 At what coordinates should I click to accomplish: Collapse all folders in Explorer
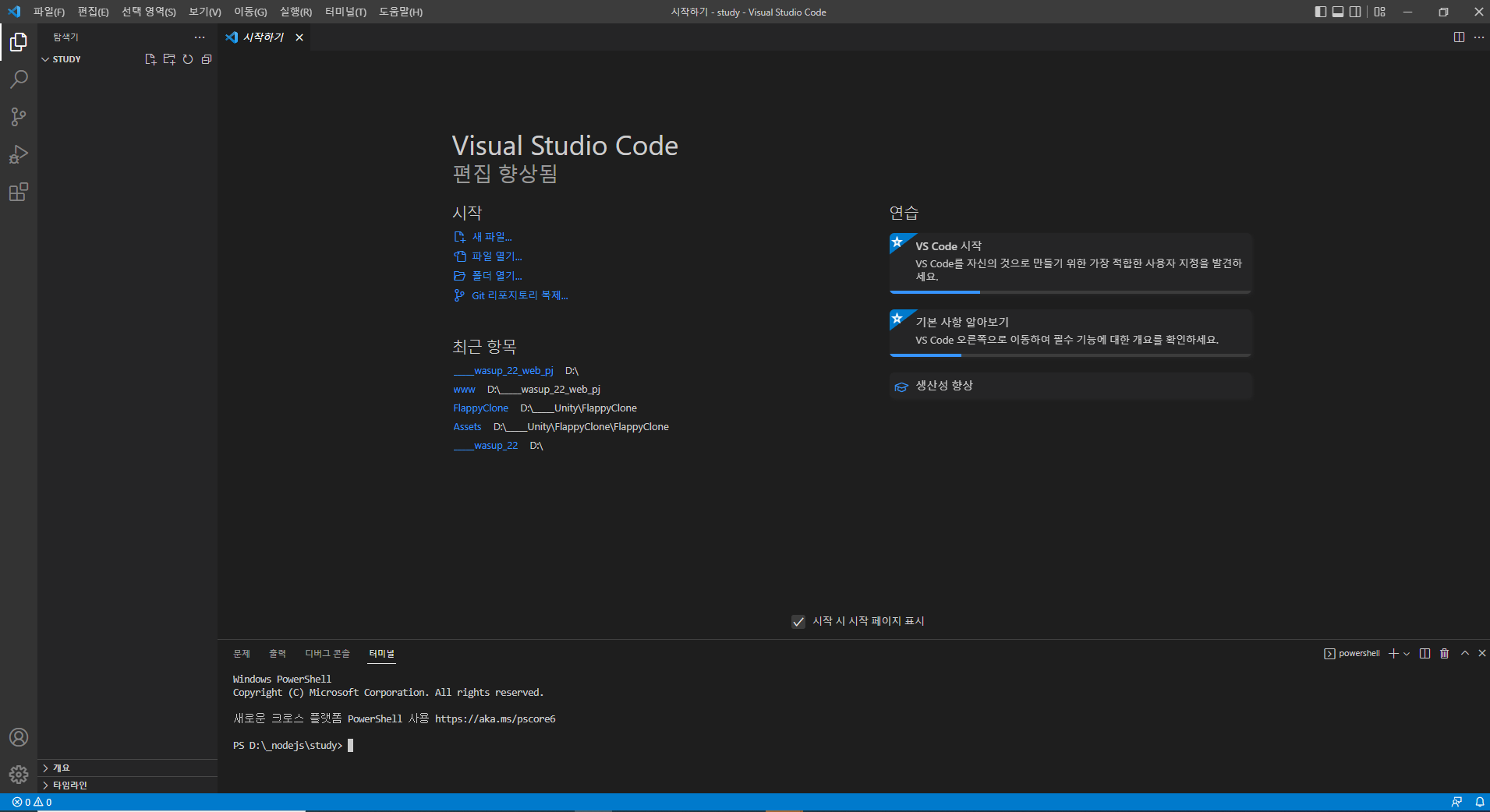point(207,59)
